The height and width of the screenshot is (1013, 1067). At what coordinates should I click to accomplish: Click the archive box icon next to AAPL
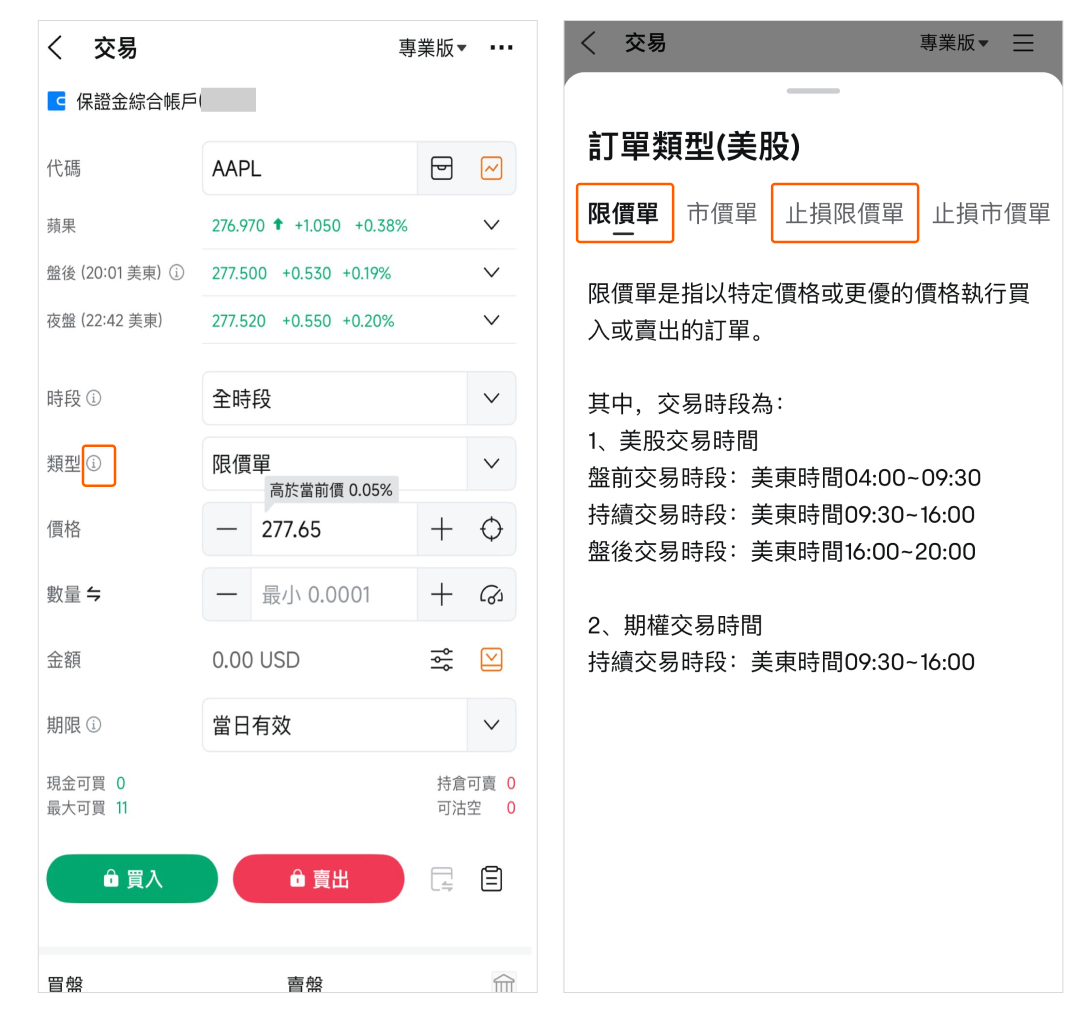tap(441, 168)
